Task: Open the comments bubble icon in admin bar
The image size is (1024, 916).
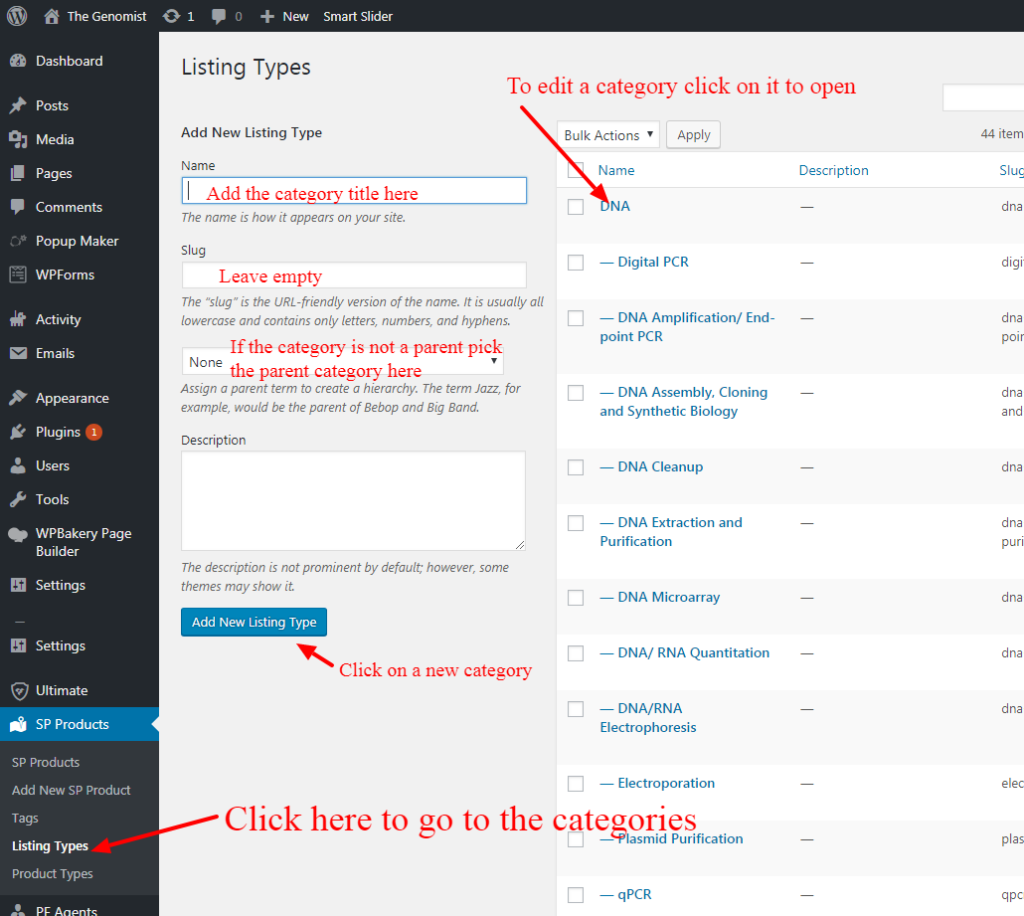Action: pyautogui.click(x=217, y=16)
